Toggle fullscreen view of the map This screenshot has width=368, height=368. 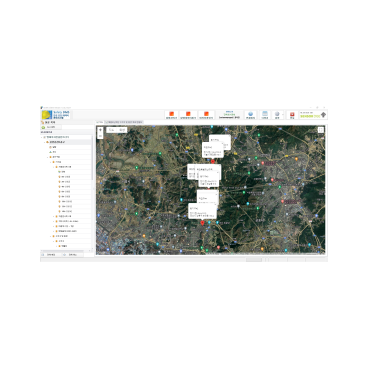[320, 130]
